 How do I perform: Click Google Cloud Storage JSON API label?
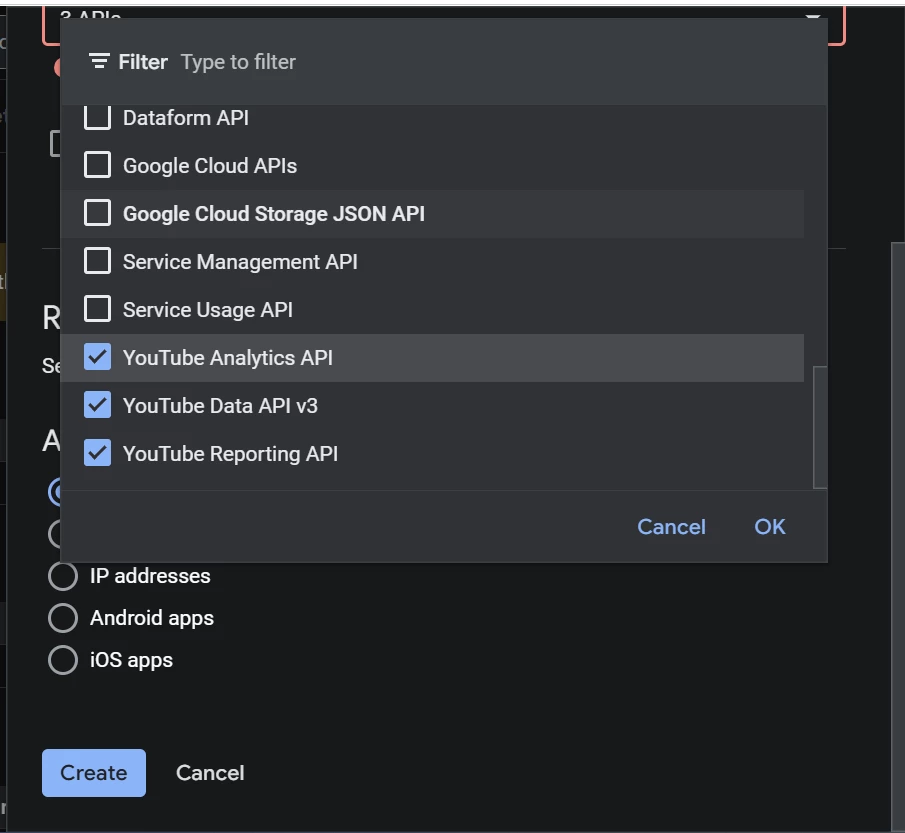[x=274, y=214]
